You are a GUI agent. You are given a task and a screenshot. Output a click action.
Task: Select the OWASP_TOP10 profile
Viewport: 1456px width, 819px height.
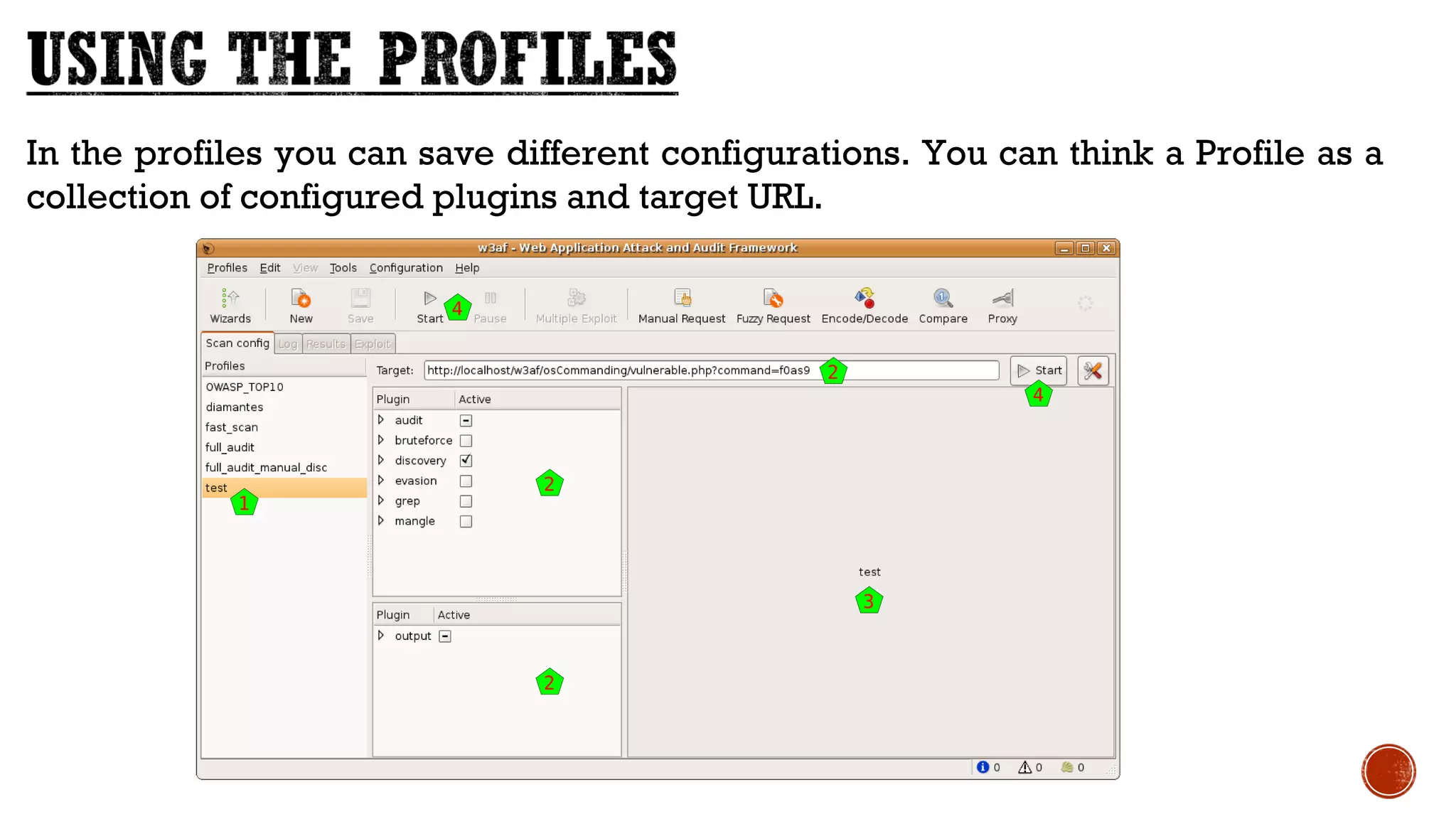tap(245, 387)
